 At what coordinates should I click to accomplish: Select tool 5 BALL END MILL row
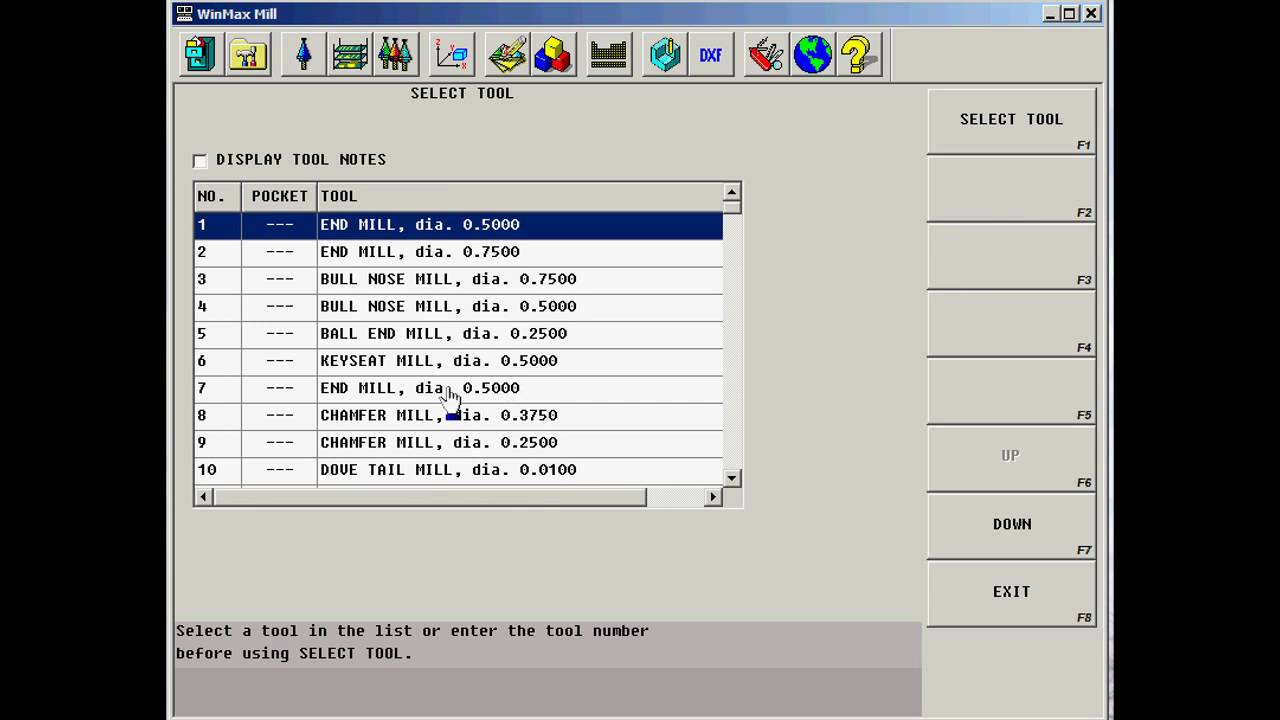[458, 334]
